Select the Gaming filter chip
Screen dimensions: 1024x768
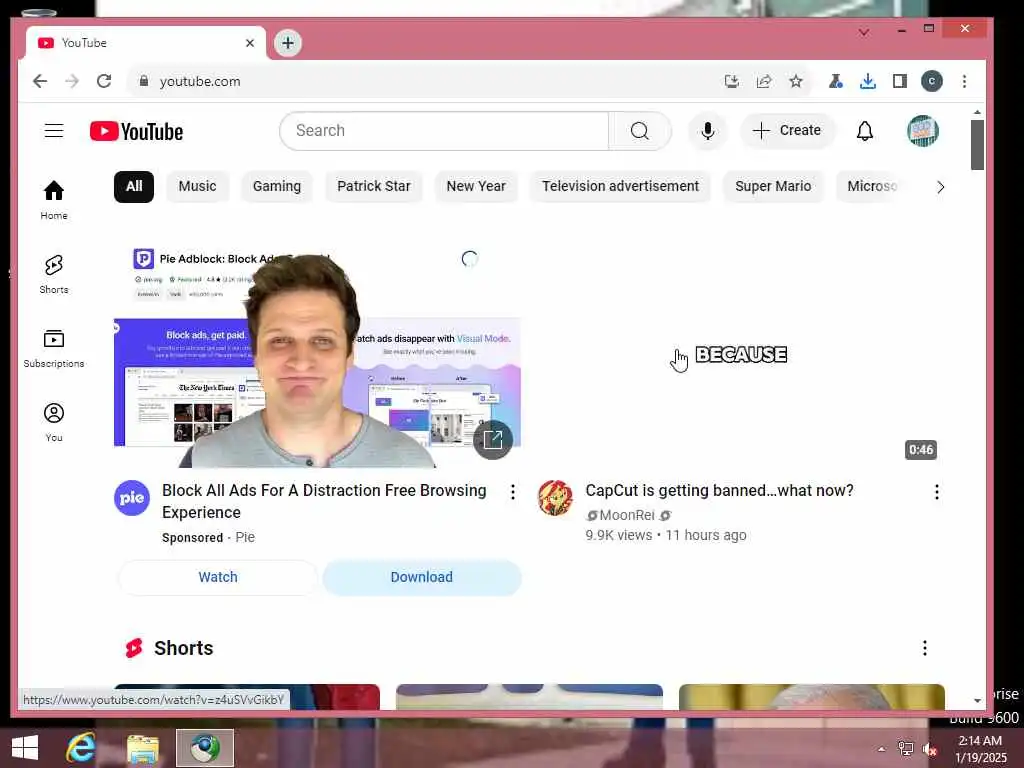277,187
